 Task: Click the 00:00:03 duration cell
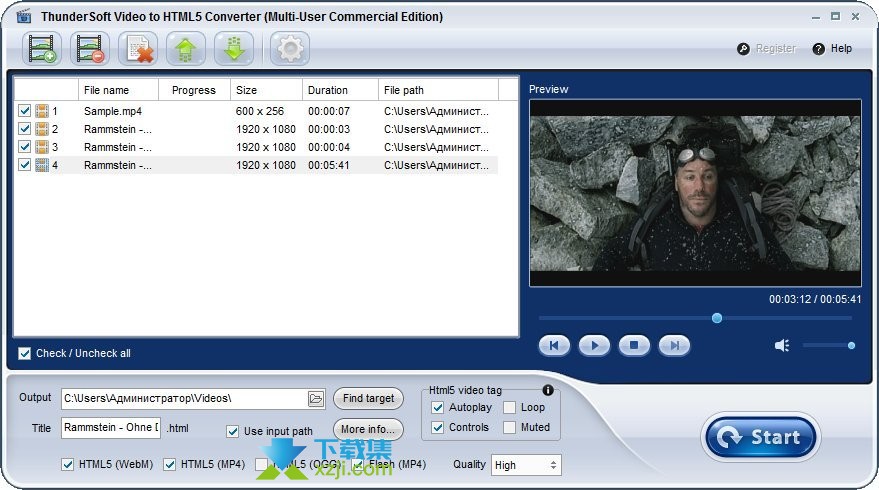tap(329, 129)
